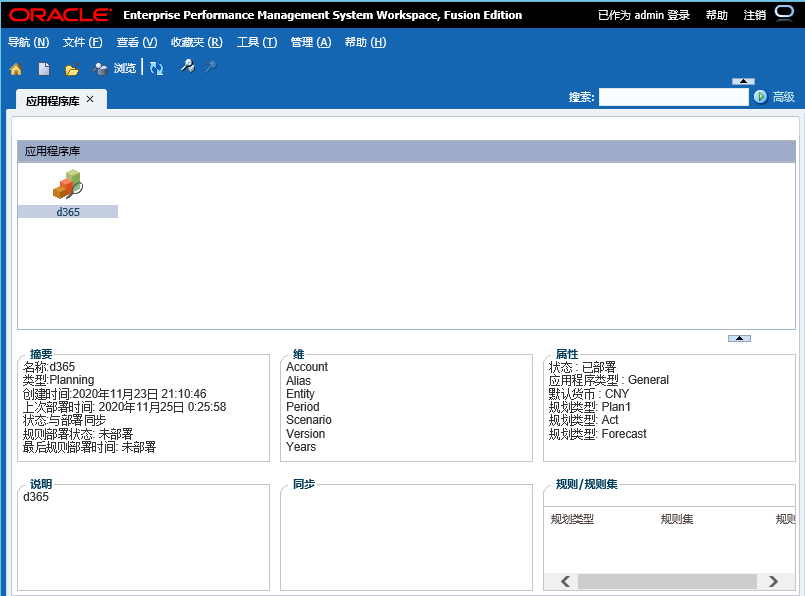Open the 查看 (V) menu
Screen dimensions: 805x596
coord(137,42)
